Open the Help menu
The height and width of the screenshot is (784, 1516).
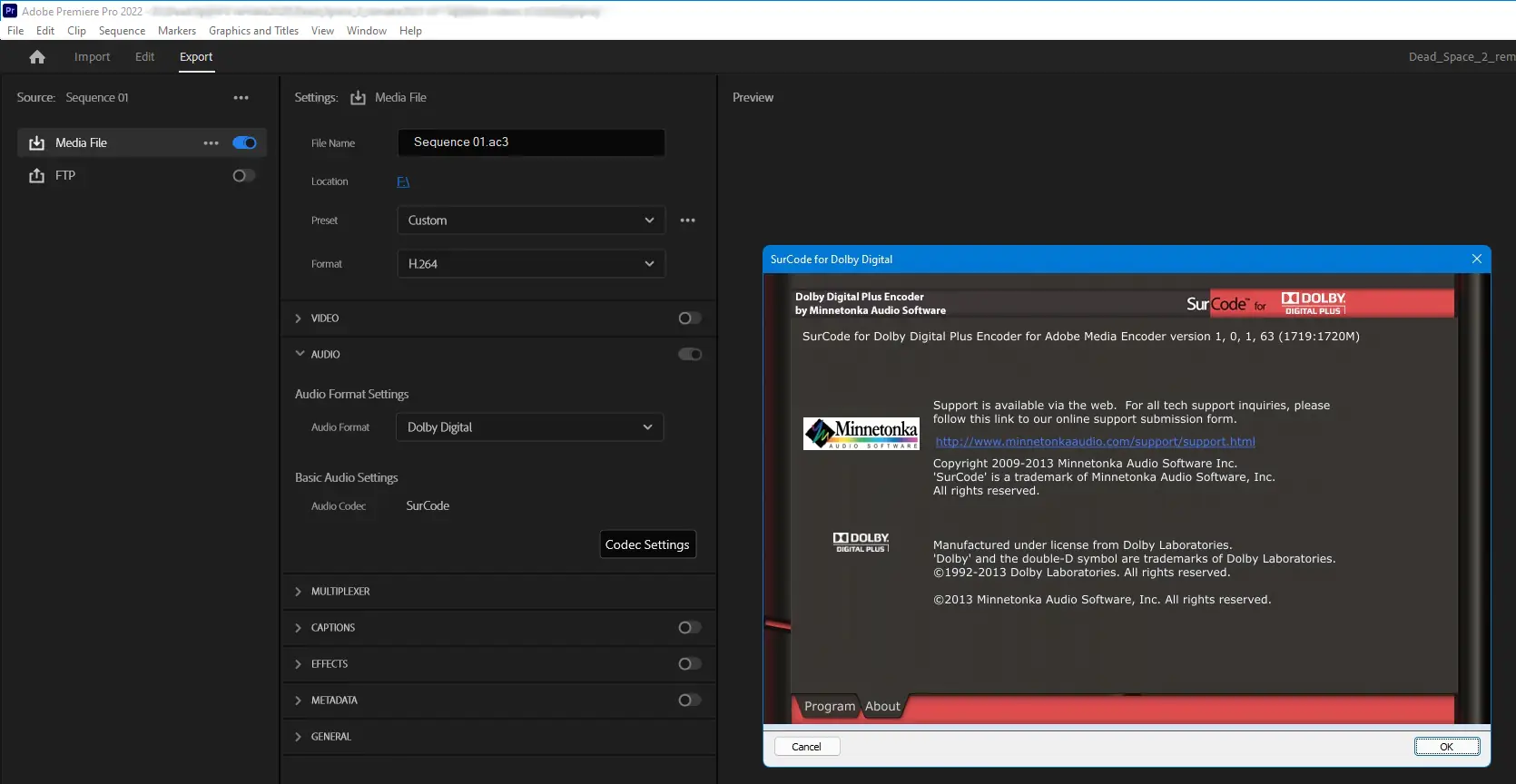(410, 31)
